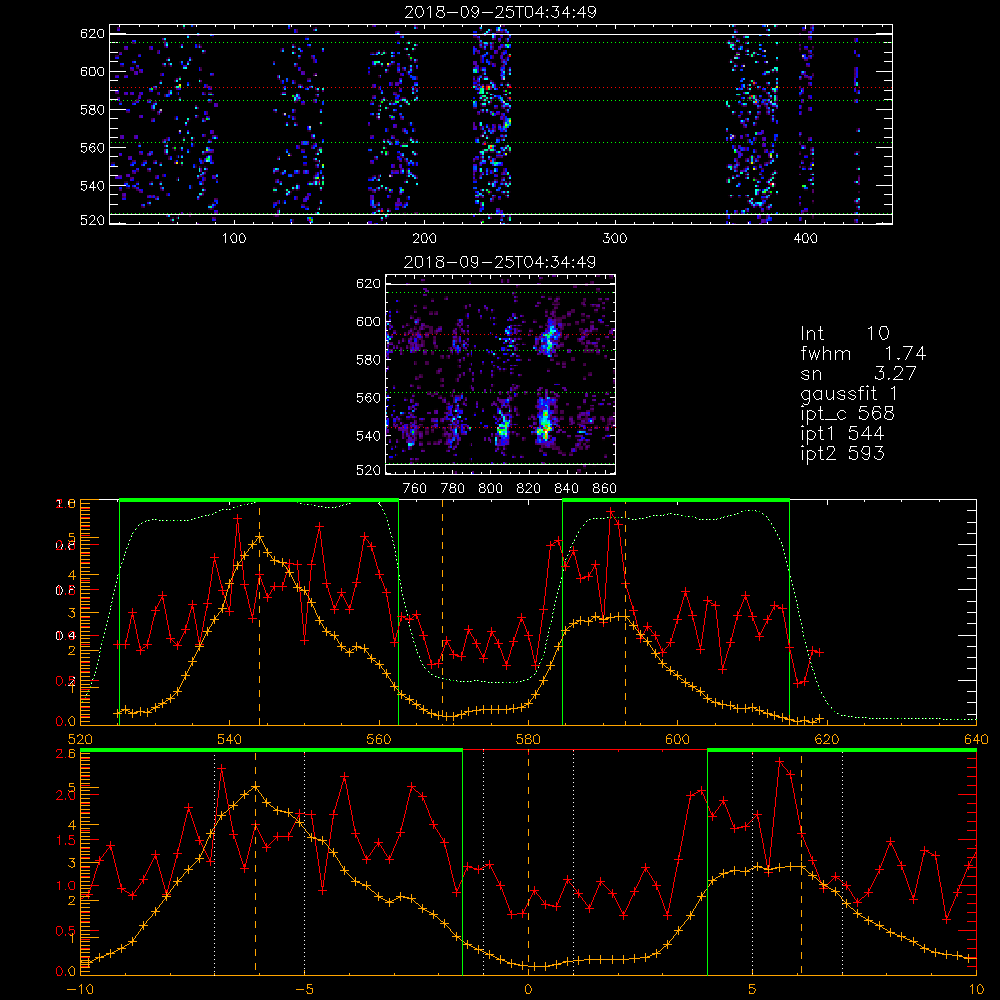Click y-axis label 620 on top plot

pyautogui.click(x=92, y=33)
